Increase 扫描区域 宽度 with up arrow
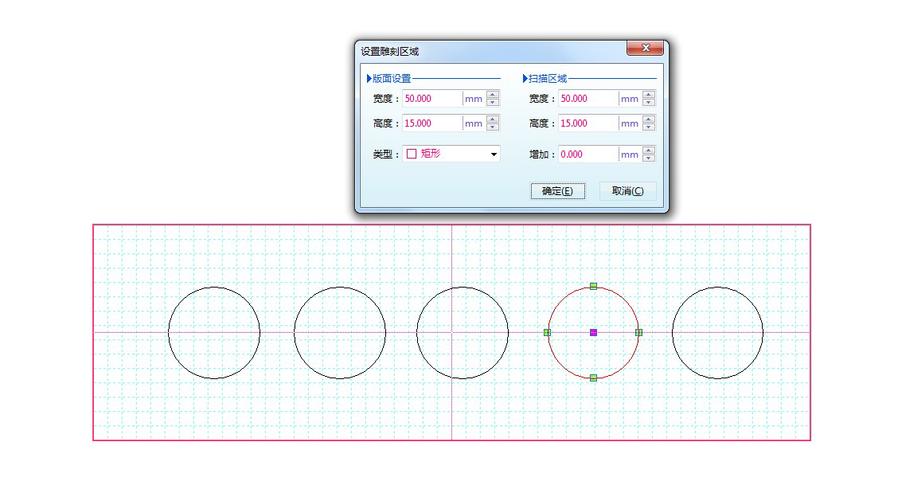The image size is (898, 497). pyautogui.click(x=649, y=95)
